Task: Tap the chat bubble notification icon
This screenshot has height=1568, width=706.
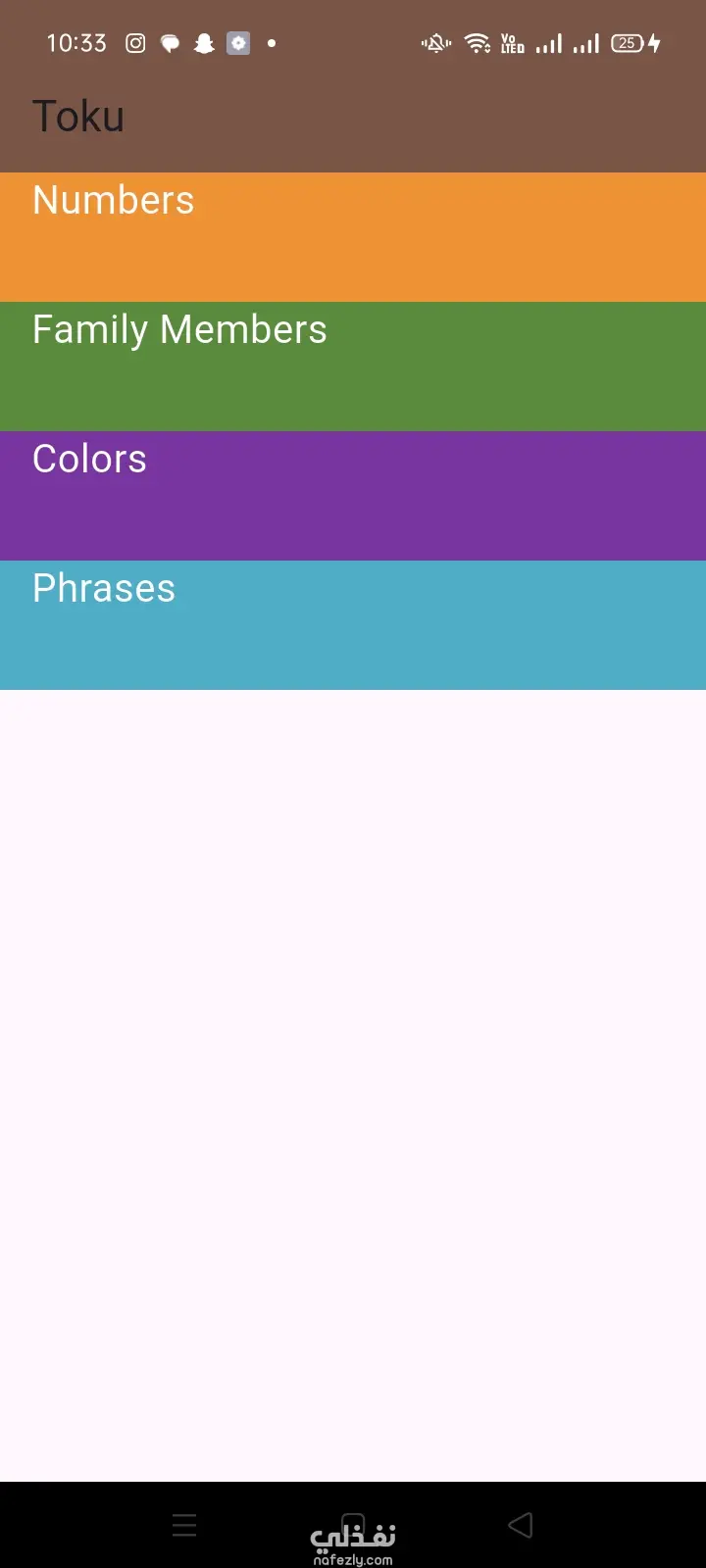Action: tap(170, 43)
